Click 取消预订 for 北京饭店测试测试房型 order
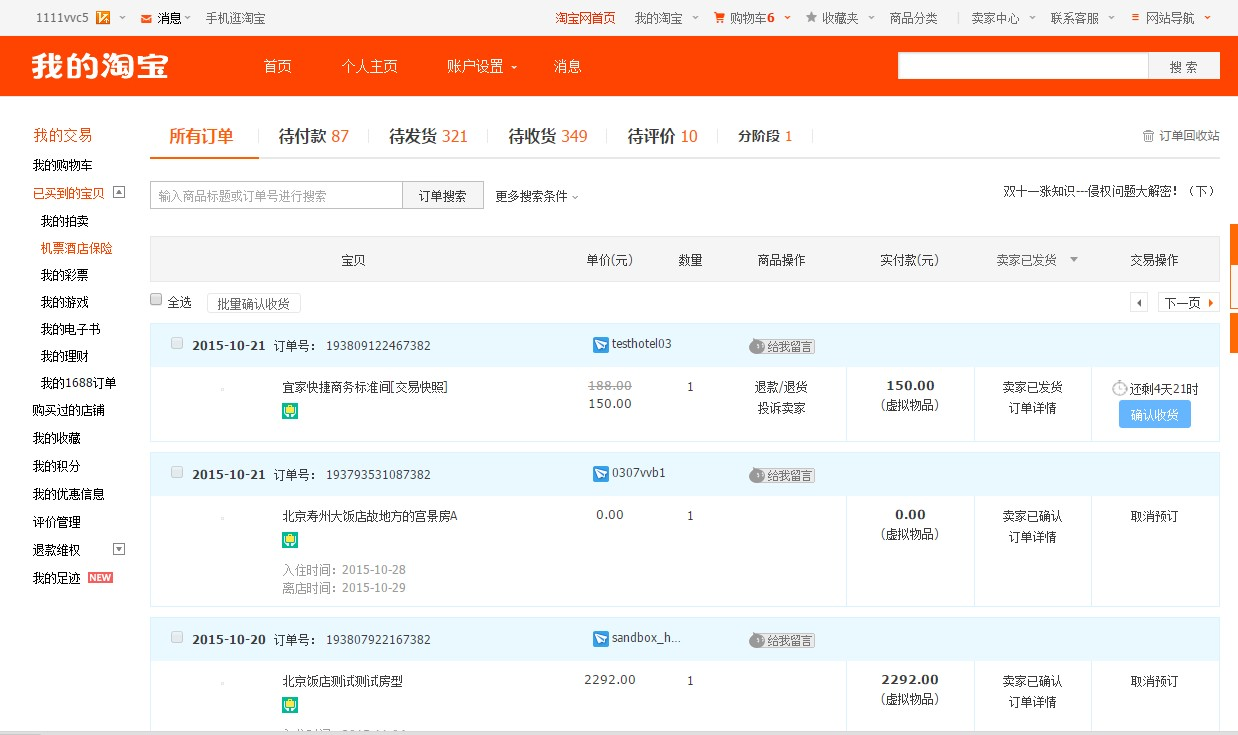The image size is (1238, 735). 1155,681
